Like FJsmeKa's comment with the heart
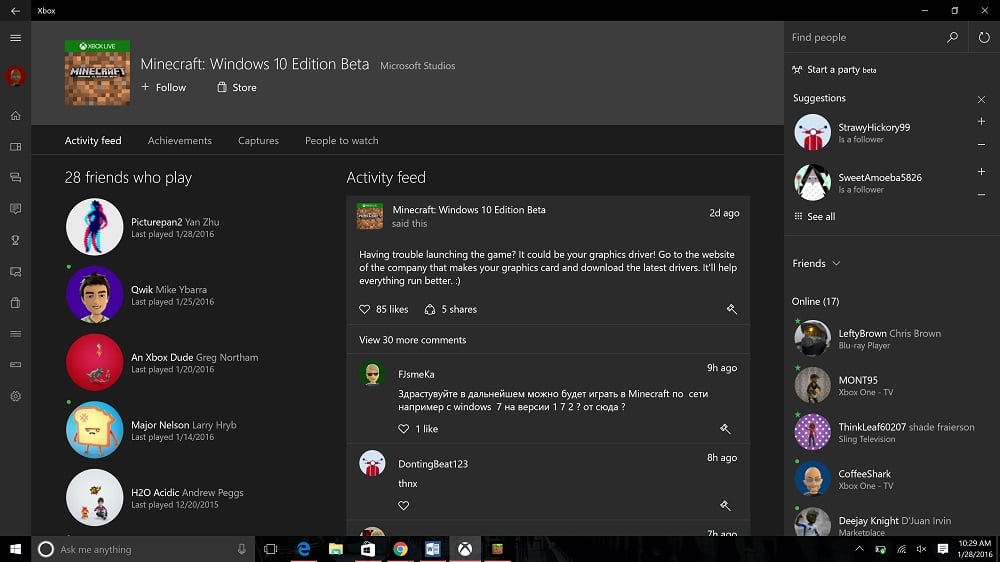The height and width of the screenshot is (562, 1000). coord(403,429)
